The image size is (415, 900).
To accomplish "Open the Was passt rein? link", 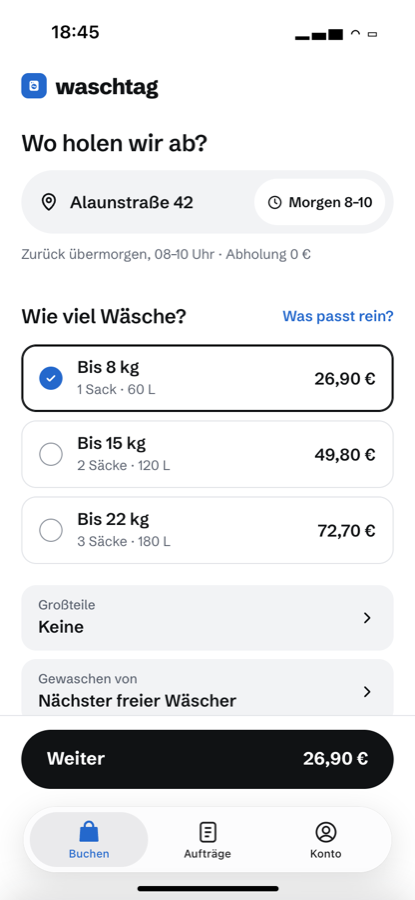I will [x=338, y=316].
